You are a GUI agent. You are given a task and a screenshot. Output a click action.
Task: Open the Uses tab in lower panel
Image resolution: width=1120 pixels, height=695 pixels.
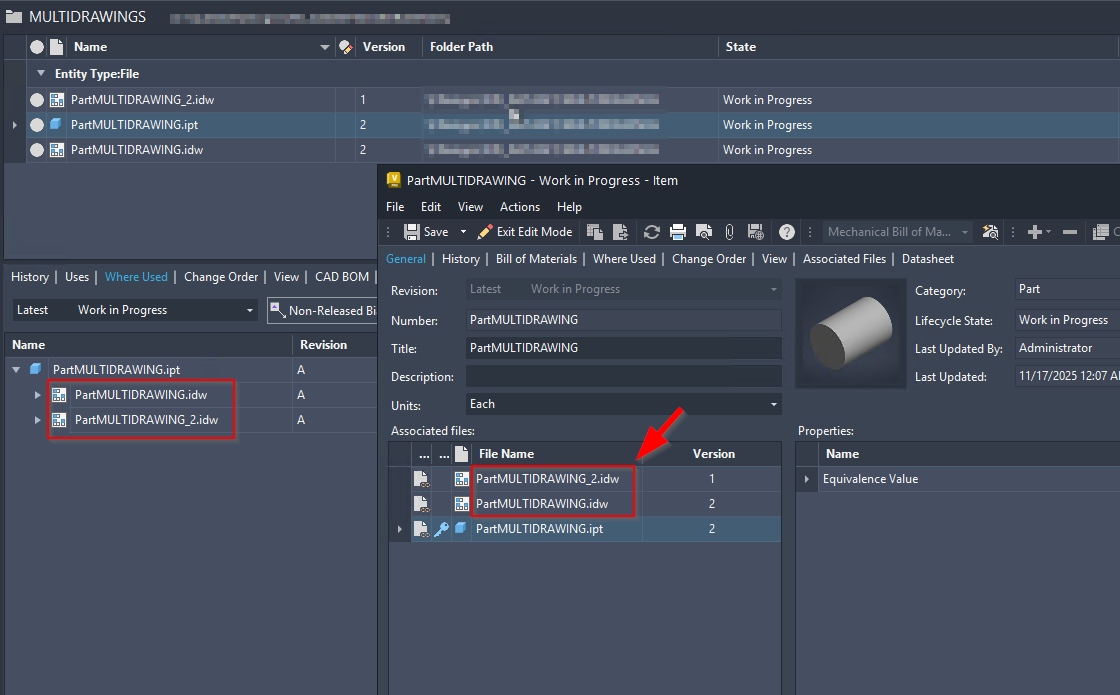tap(77, 277)
